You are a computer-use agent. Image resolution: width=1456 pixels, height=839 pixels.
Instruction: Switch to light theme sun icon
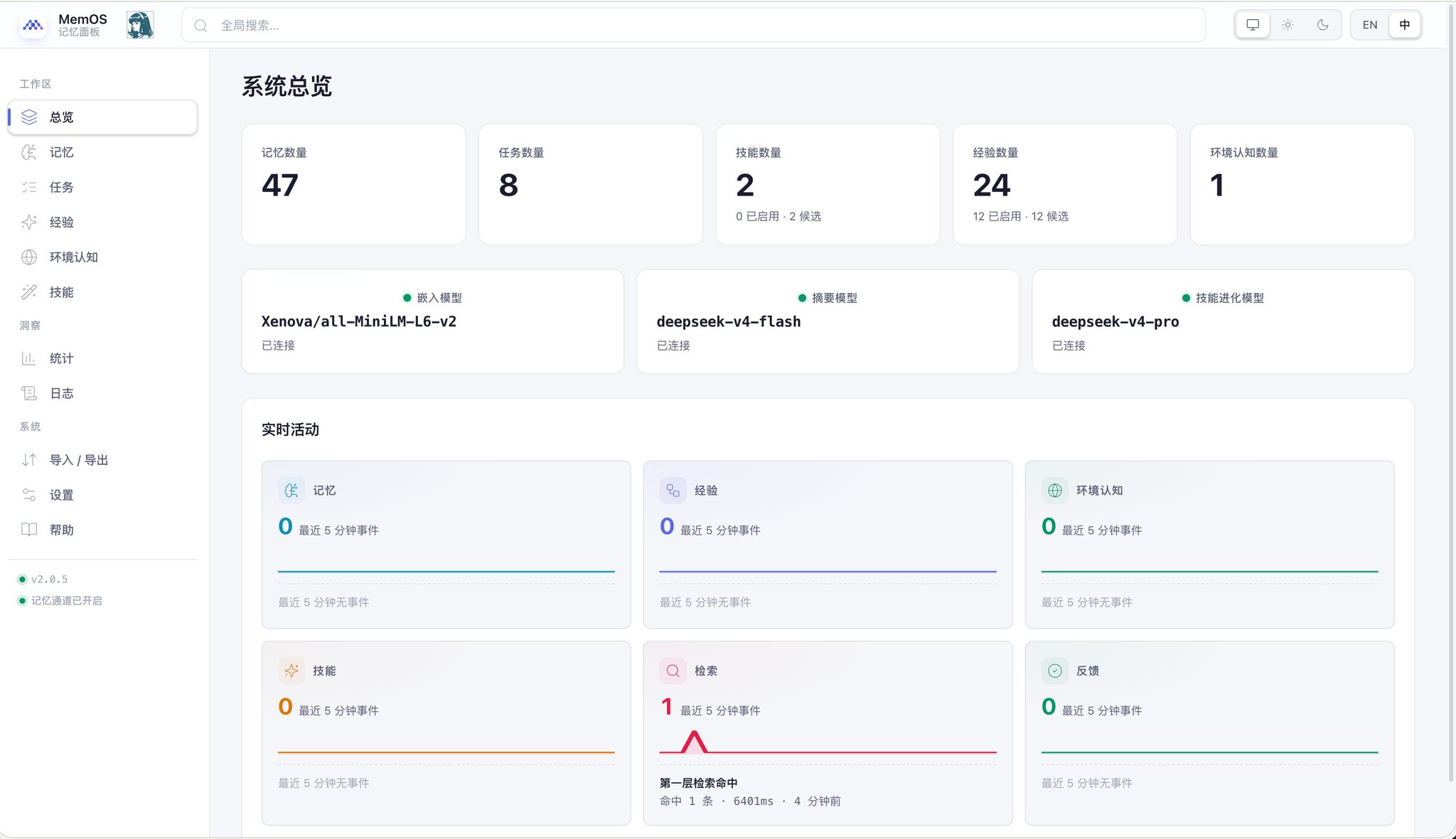tap(1288, 25)
